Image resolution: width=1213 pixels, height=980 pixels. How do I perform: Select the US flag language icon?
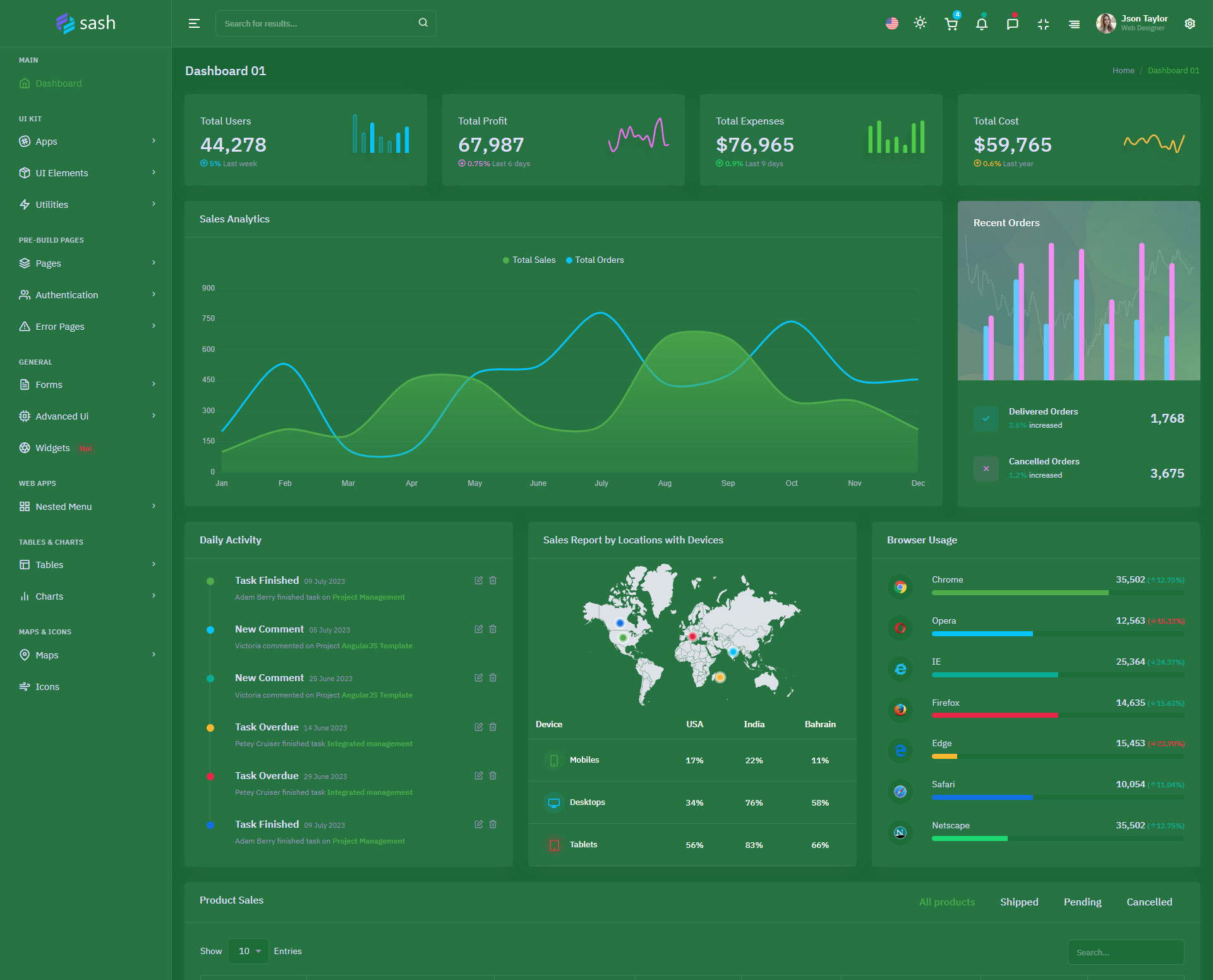click(891, 24)
